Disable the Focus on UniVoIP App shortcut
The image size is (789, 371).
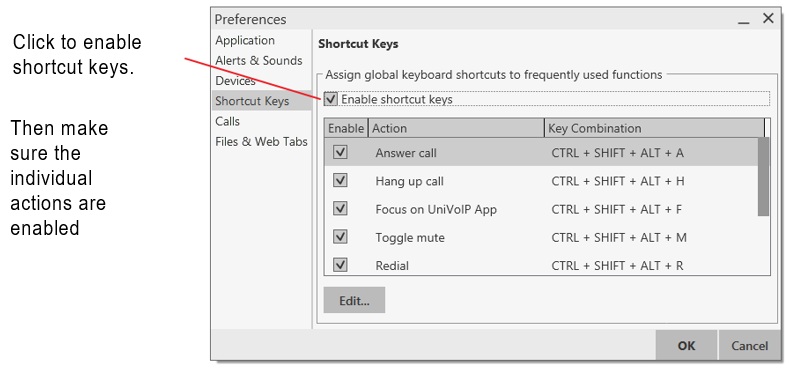pyautogui.click(x=340, y=208)
